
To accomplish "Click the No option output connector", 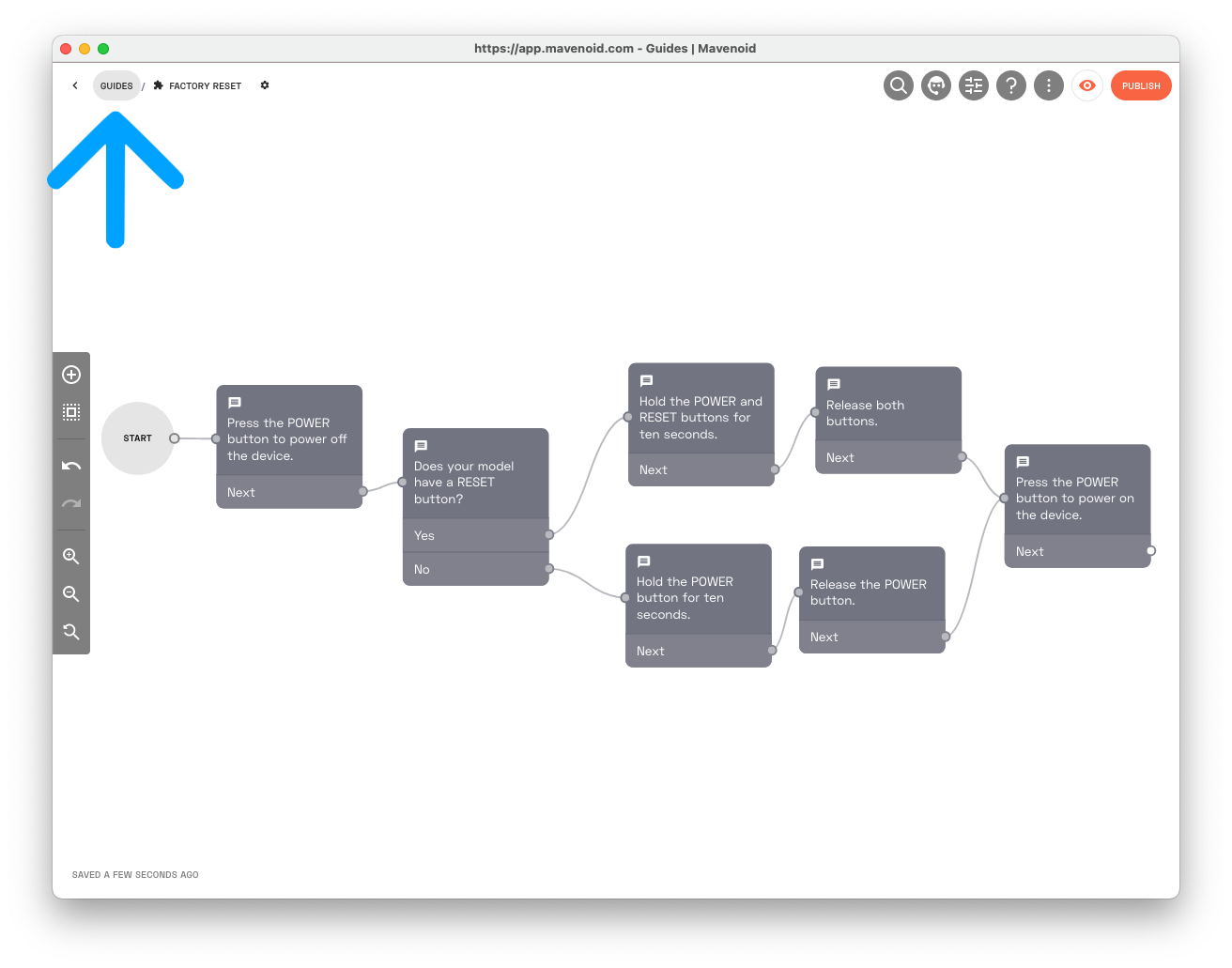I will (x=549, y=569).
